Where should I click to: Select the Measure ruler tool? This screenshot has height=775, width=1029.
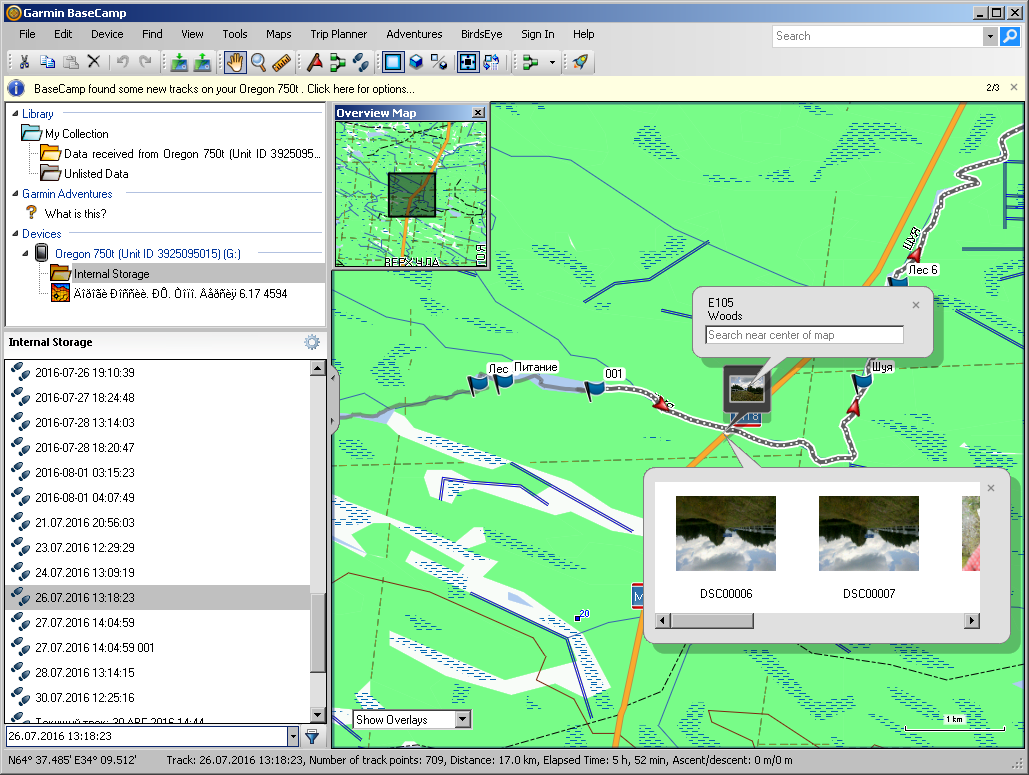pos(281,62)
